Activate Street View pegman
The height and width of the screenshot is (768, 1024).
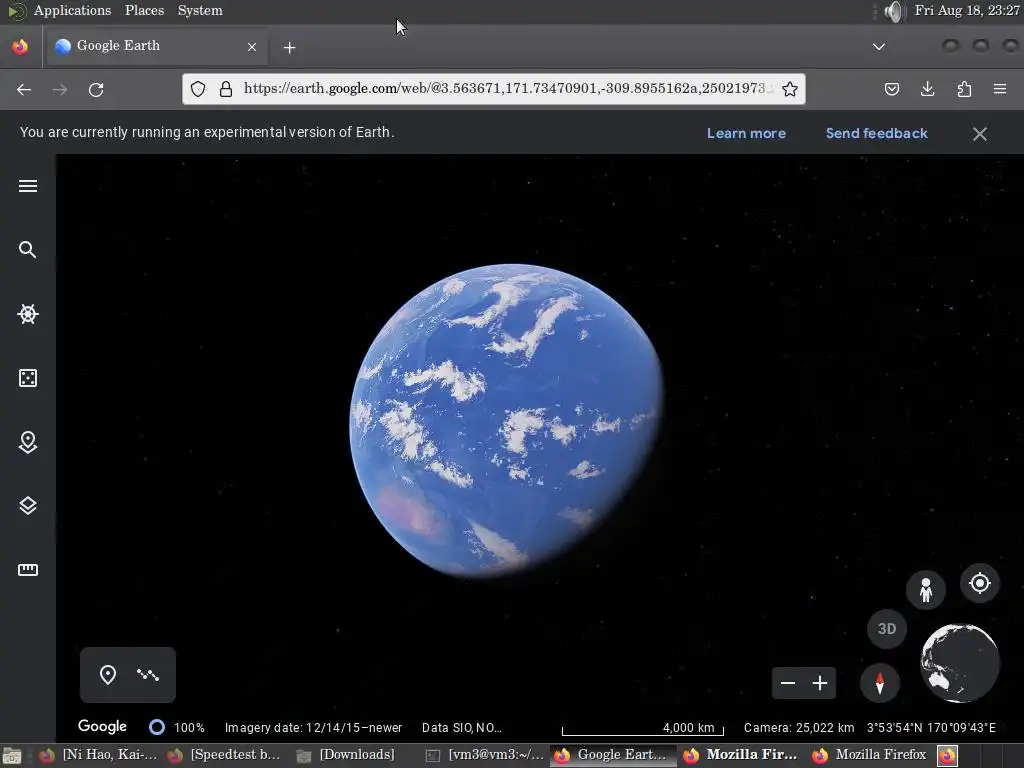[x=925, y=590]
